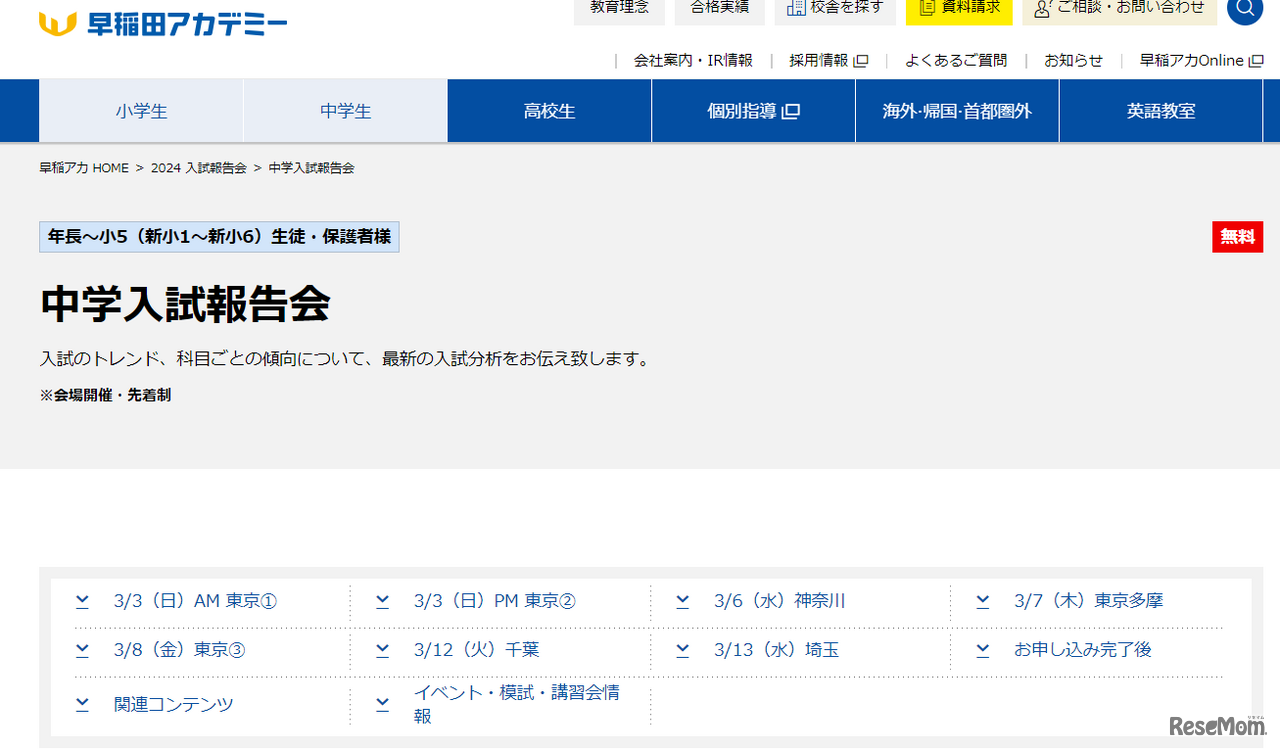Click down-arrow icon beside イベント・模試・講習会情報

pyautogui.click(x=382, y=704)
